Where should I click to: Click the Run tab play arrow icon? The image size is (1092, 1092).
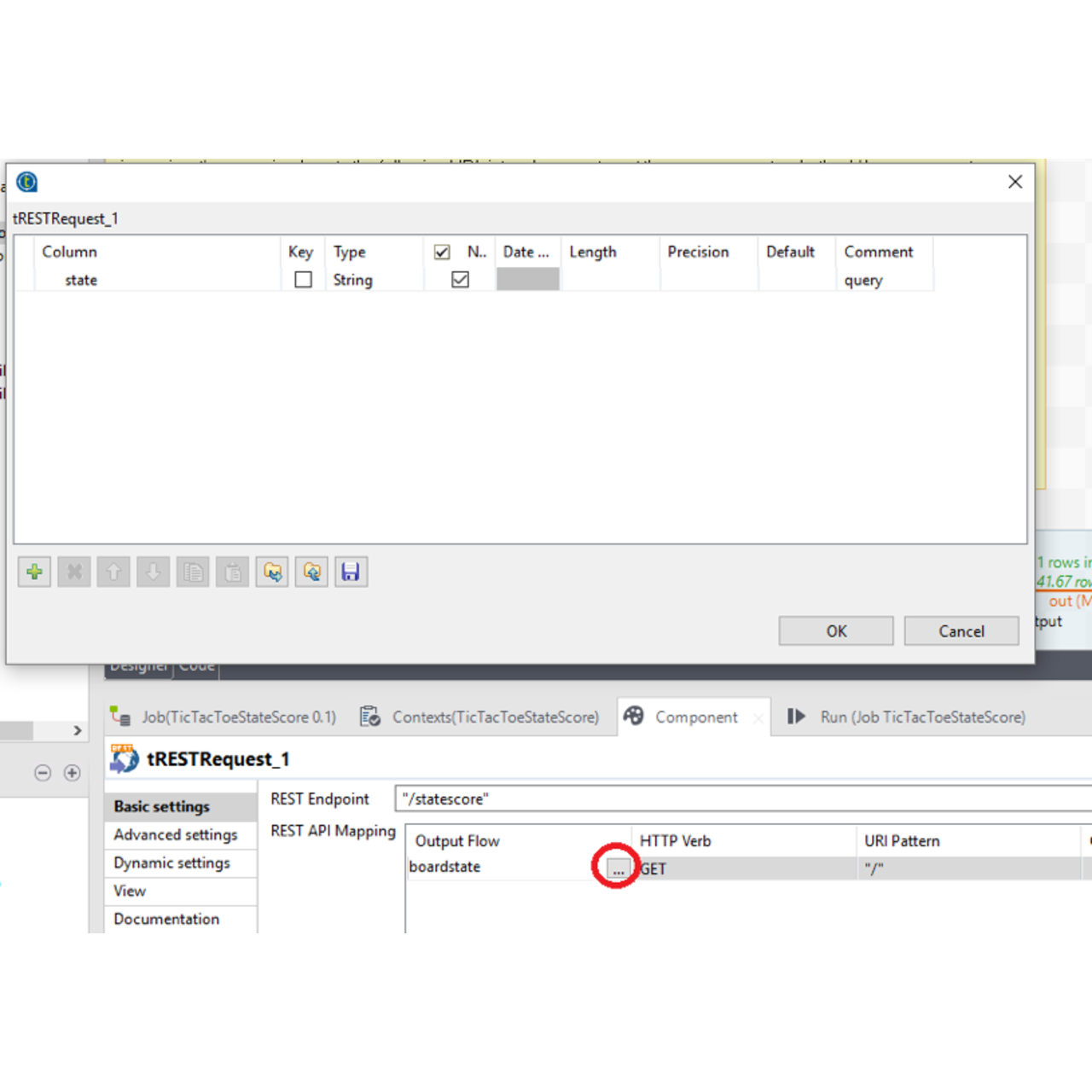click(796, 717)
